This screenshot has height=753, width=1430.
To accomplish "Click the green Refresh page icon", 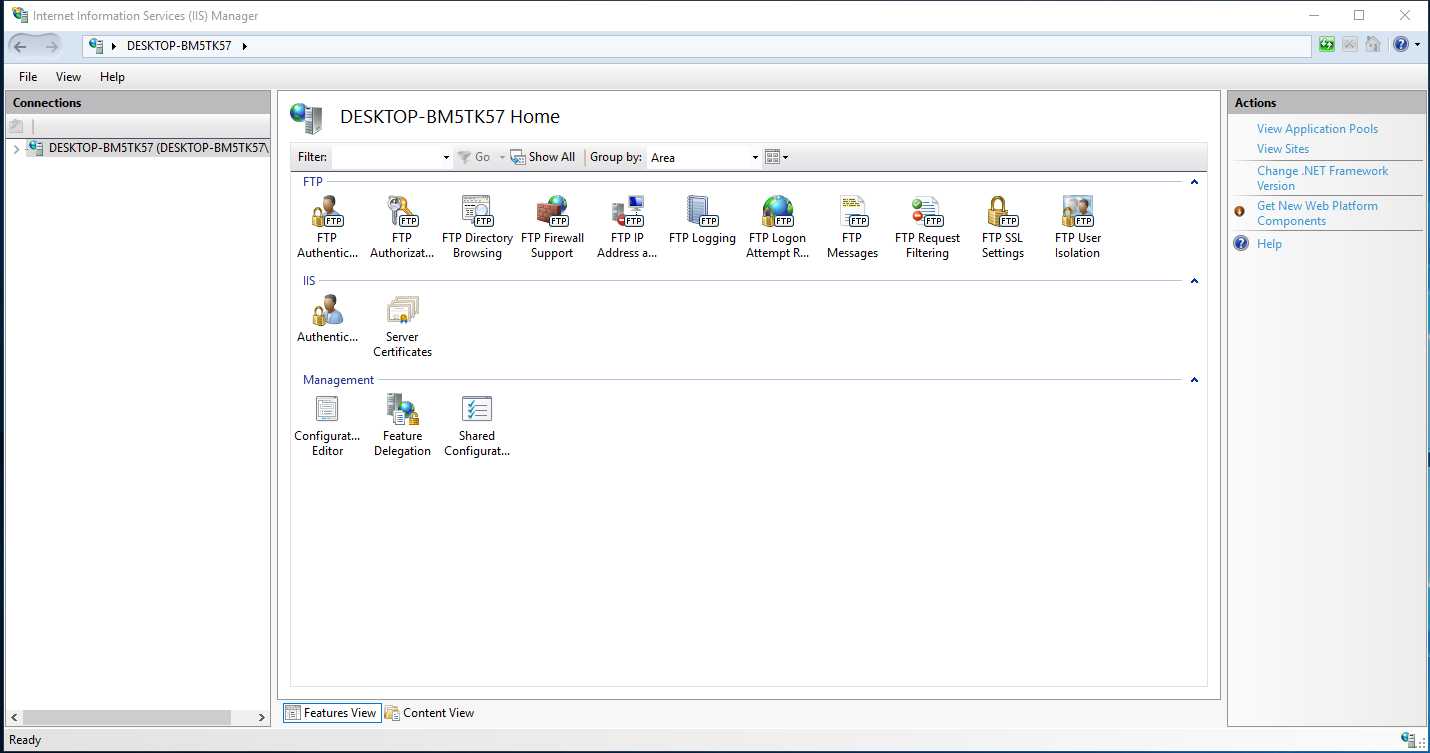I will [1326, 45].
